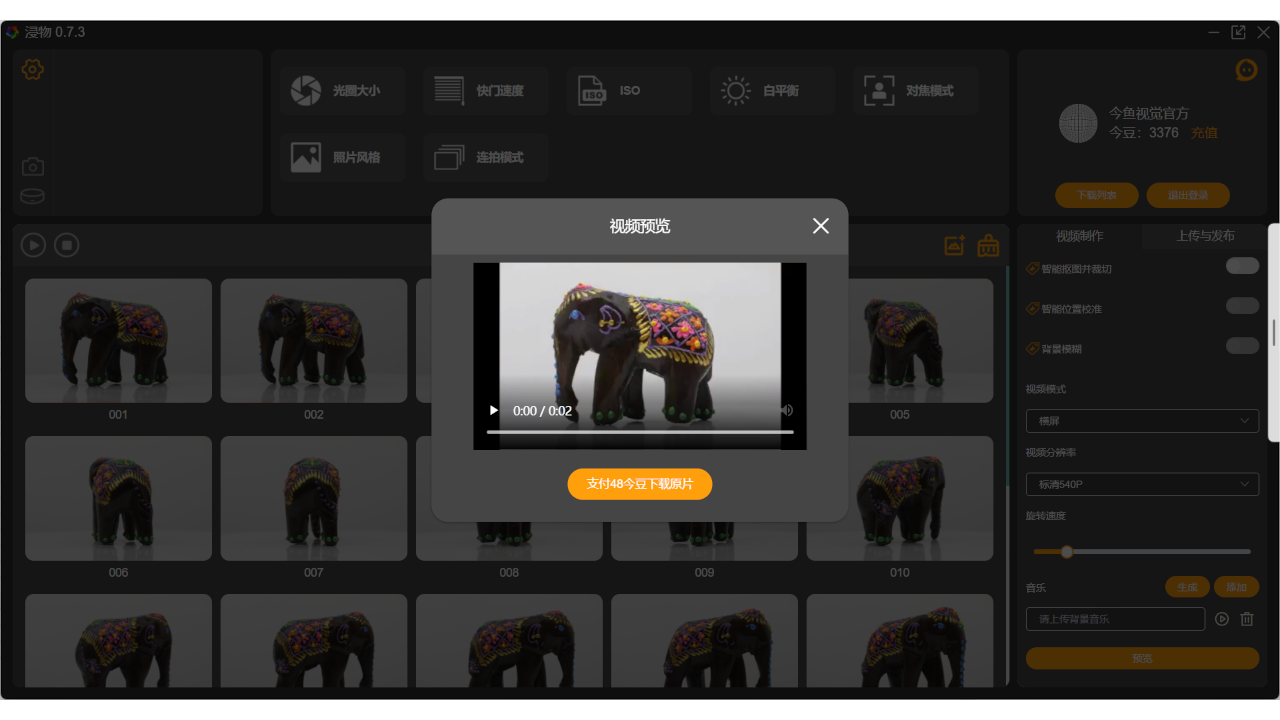
Task: Click 支付48今豆下载原片 button
Action: tap(639, 484)
